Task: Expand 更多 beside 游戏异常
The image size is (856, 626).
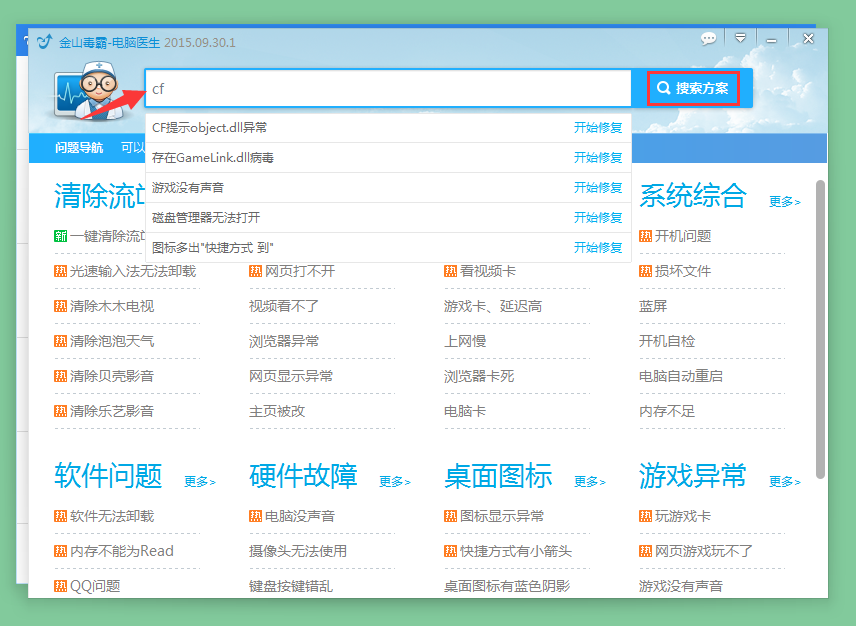Action: (784, 481)
